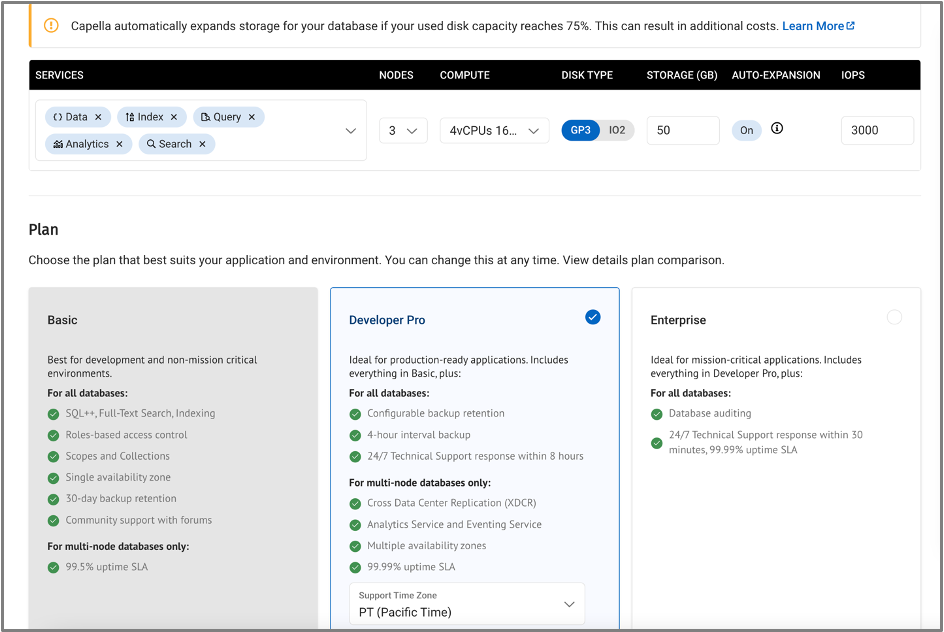Expand the services selection dropdown
This screenshot has width=944, height=632.
pyautogui.click(x=350, y=131)
